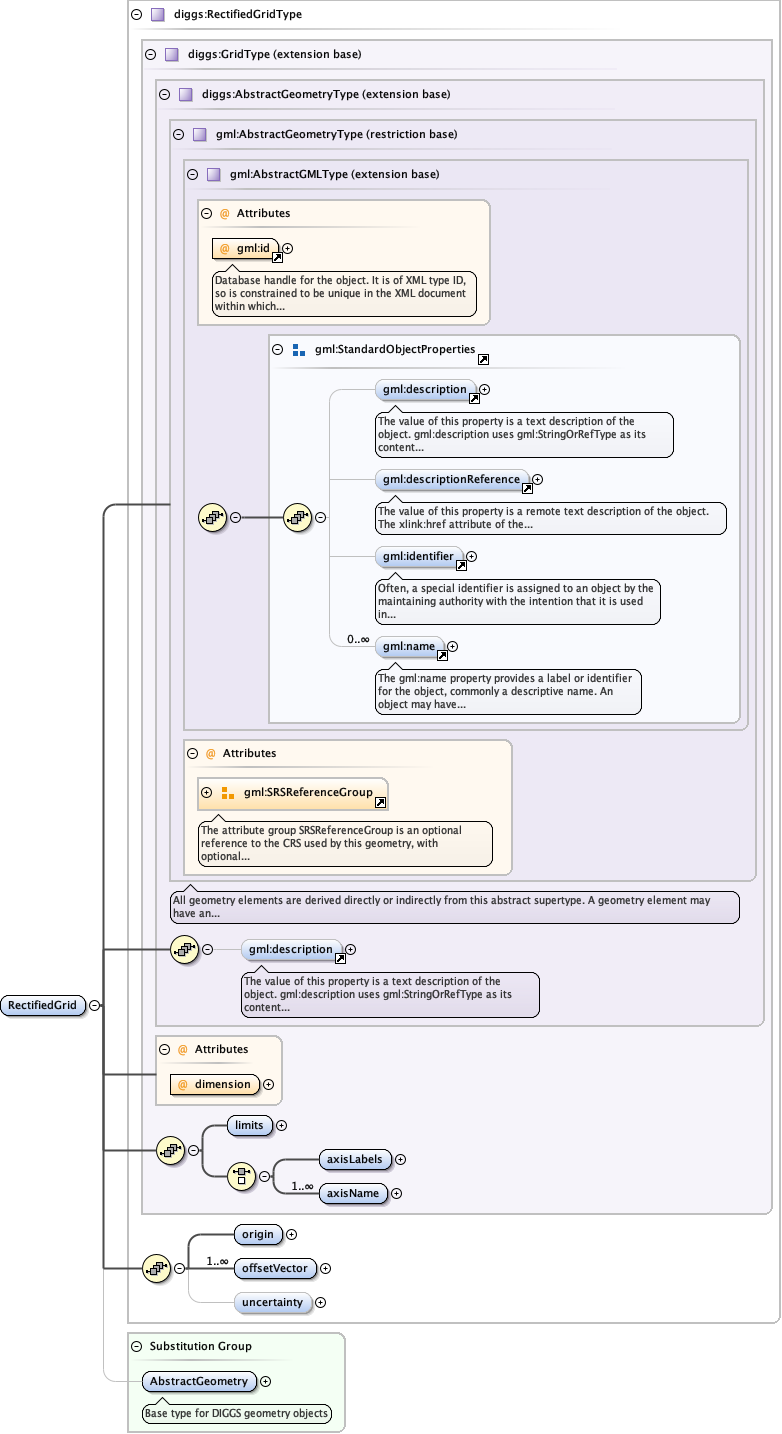The height and width of the screenshot is (1434, 782).
Task: Expand the dimension attribute
Action: 268,1084
